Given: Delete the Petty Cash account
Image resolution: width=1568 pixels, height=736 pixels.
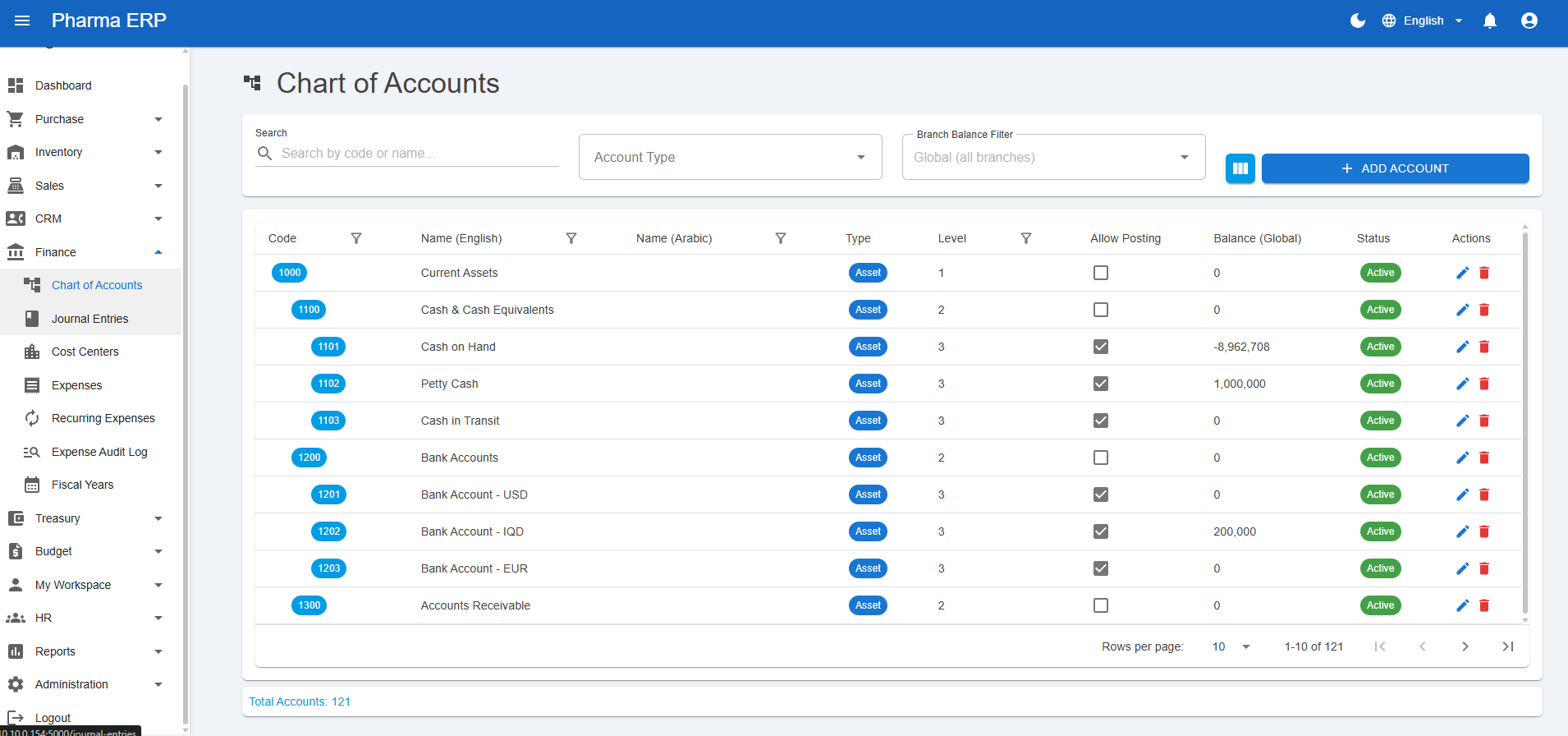Looking at the screenshot, I should coord(1484,384).
